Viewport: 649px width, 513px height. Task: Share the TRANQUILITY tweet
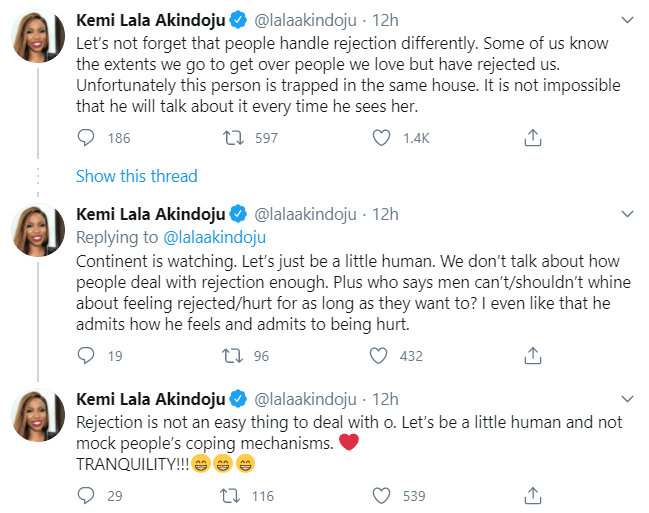tap(534, 494)
